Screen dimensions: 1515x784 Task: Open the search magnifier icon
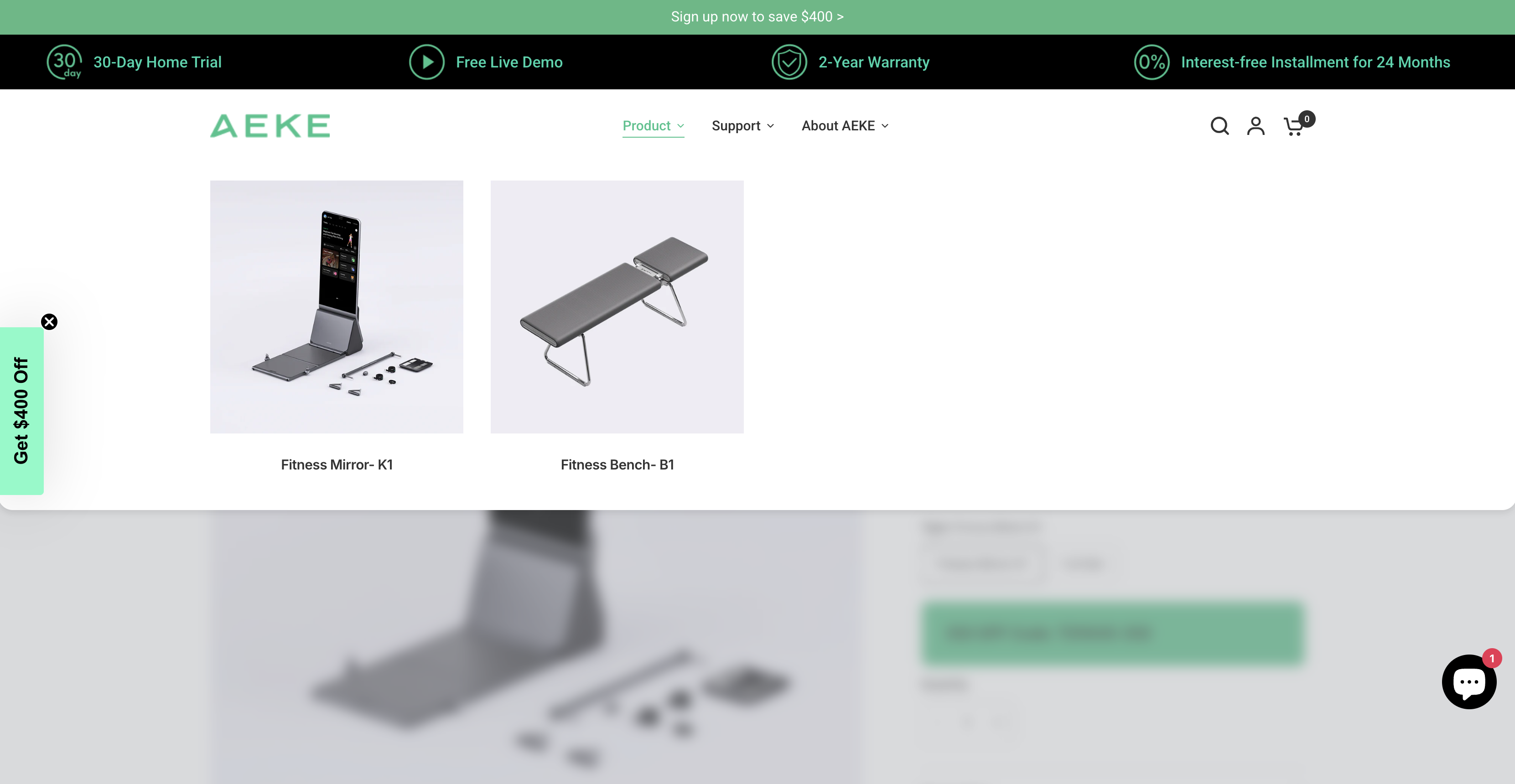(1219, 126)
